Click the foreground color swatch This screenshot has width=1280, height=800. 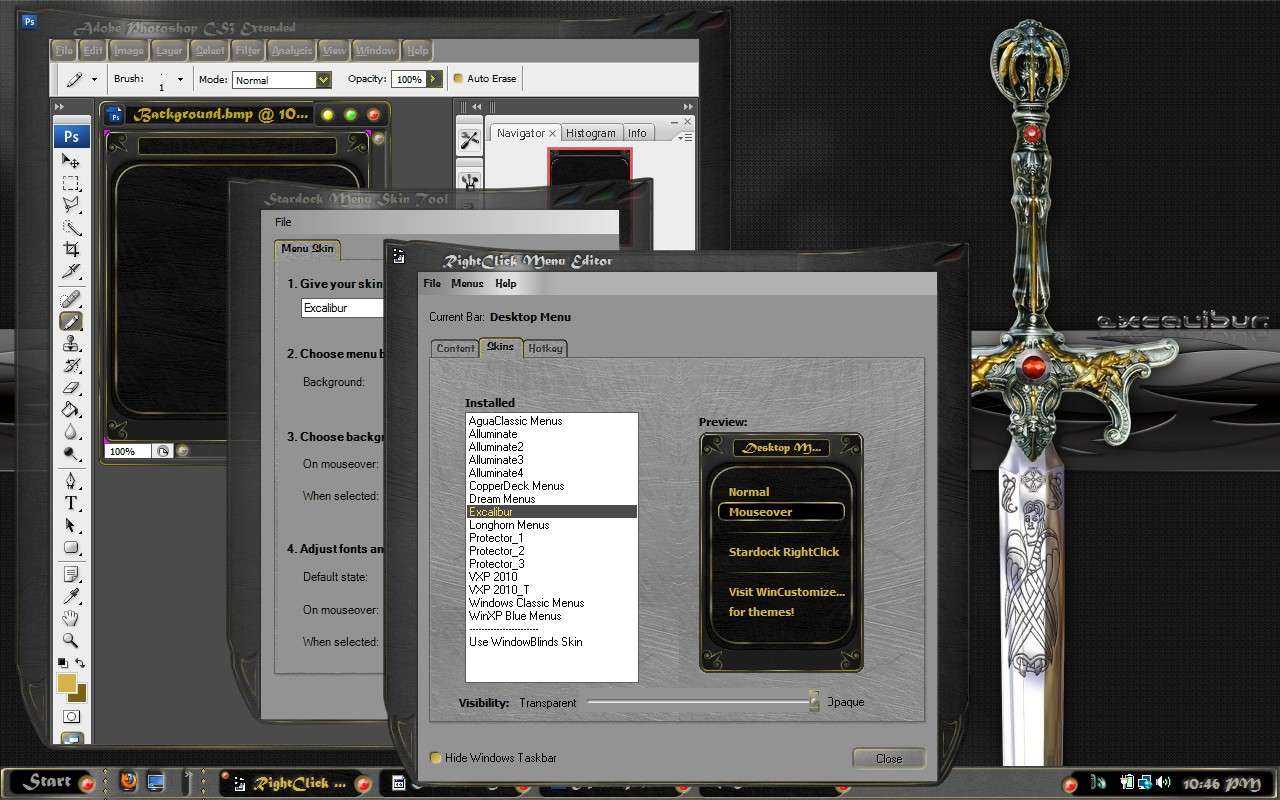click(x=67, y=682)
